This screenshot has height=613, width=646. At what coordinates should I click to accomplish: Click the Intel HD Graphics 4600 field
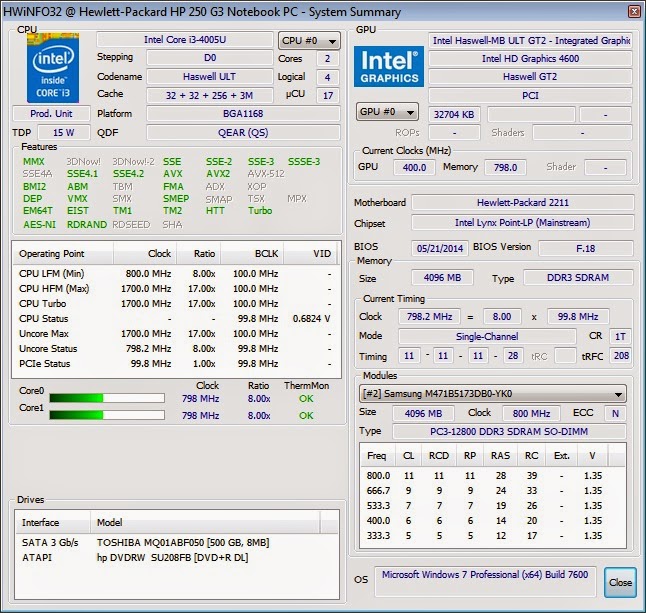pos(530,58)
